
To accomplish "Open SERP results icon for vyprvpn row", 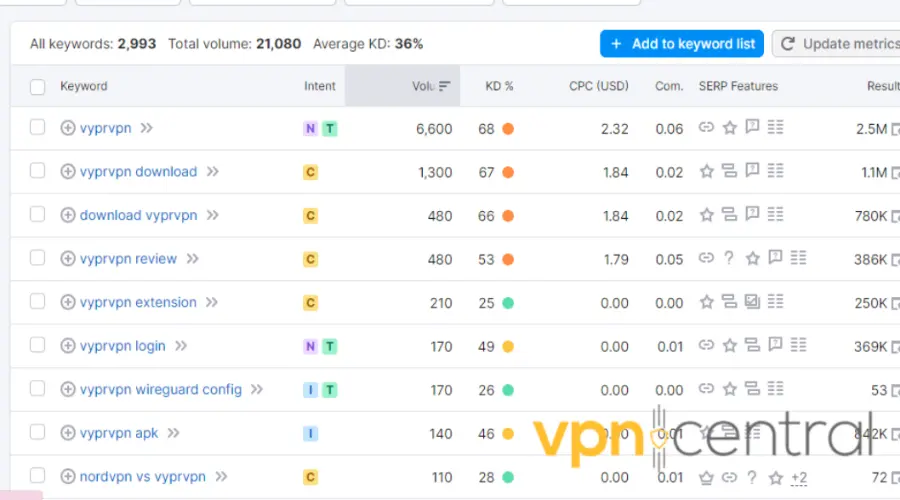I will click(895, 129).
